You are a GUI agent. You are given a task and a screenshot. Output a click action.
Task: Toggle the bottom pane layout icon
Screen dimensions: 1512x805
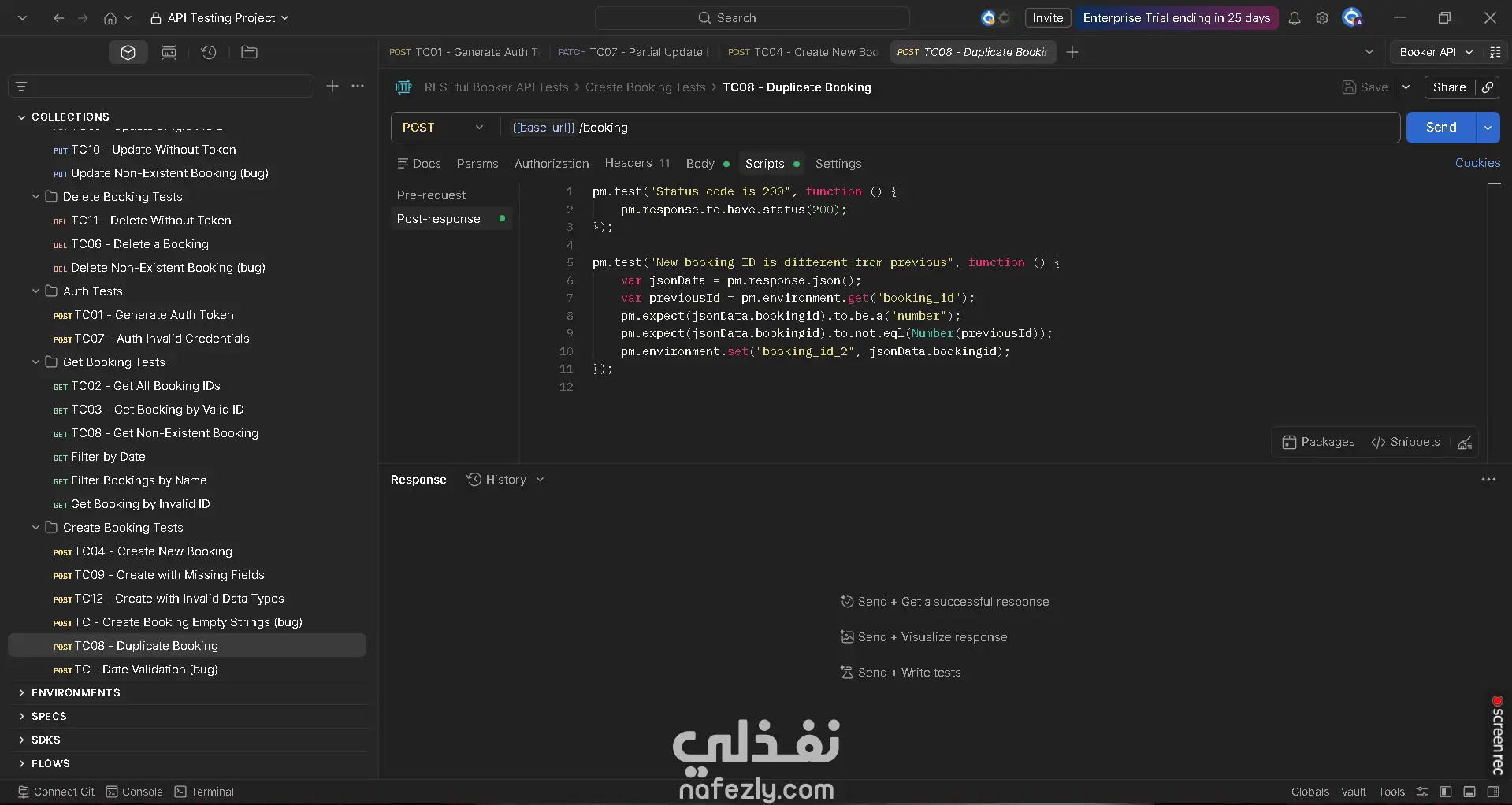click(x=1469, y=792)
